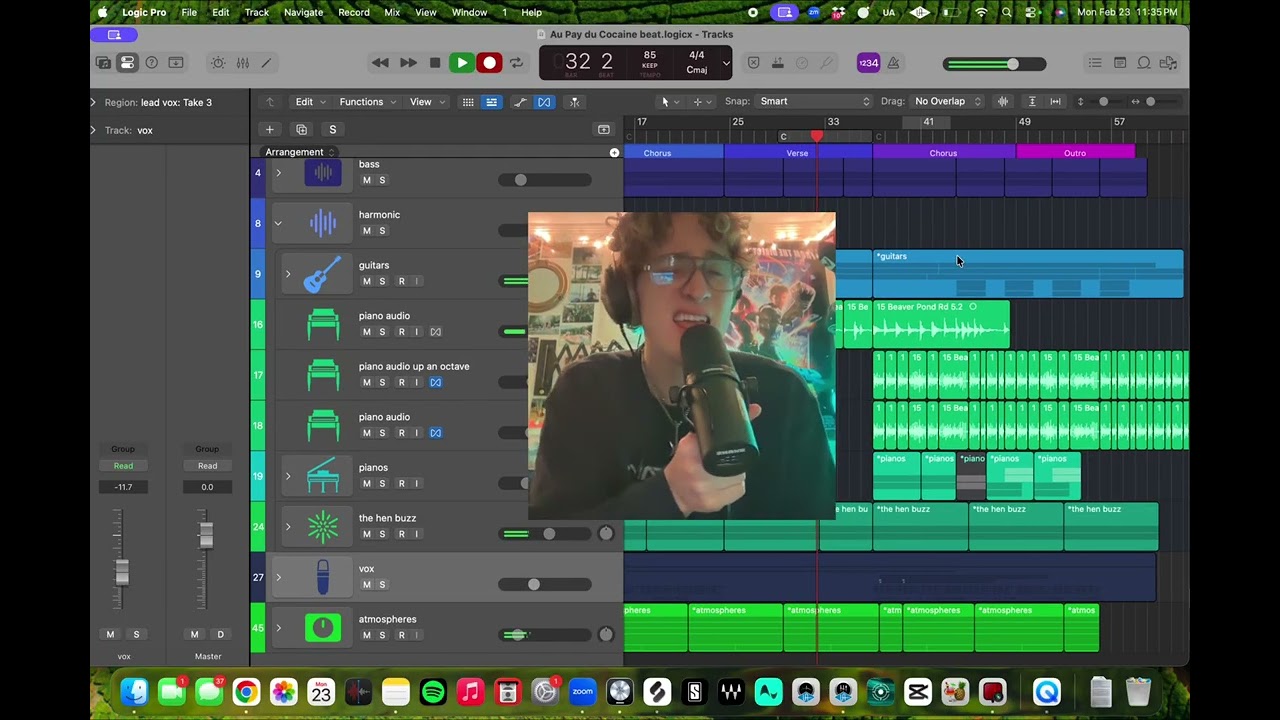The height and width of the screenshot is (720, 1280).
Task: Open the media Browsers panel
Action: 1168,63
